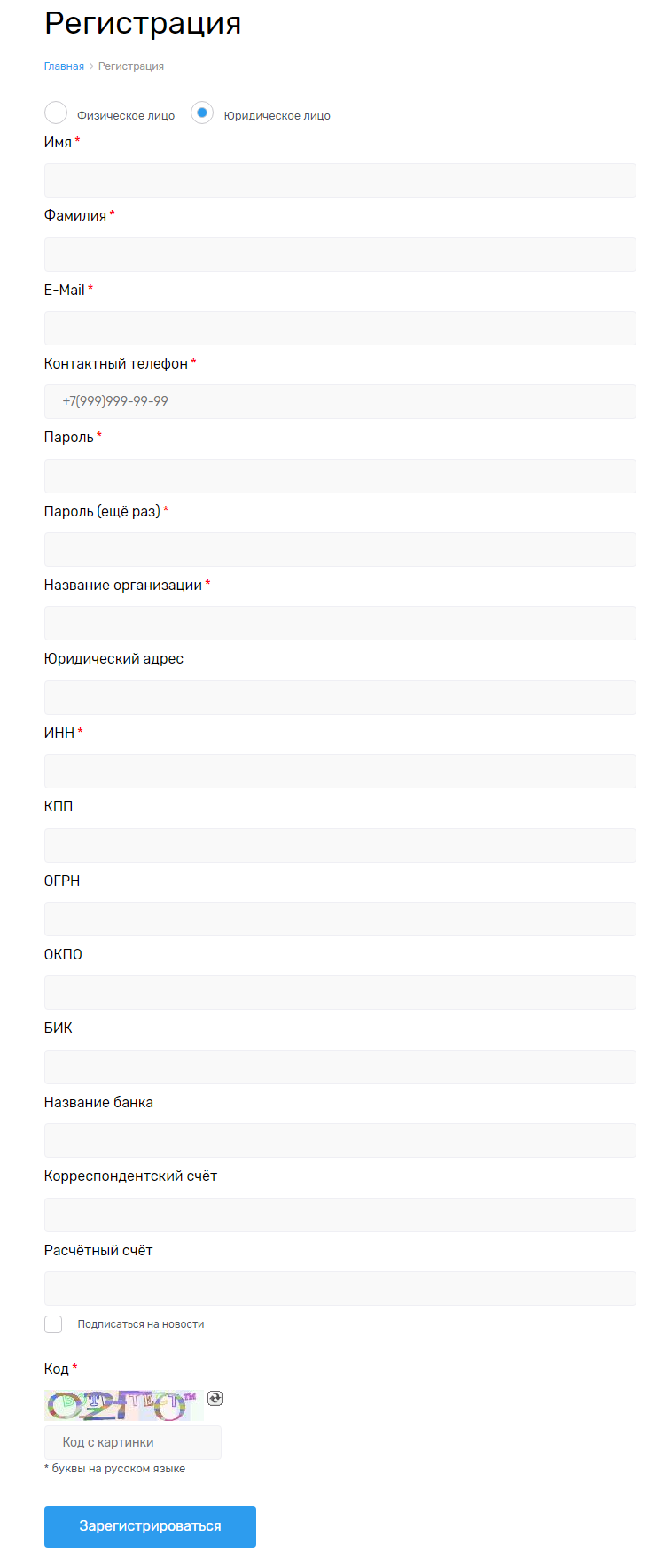Click the Пароль (ещё раз) field

pyautogui.click(x=340, y=549)
